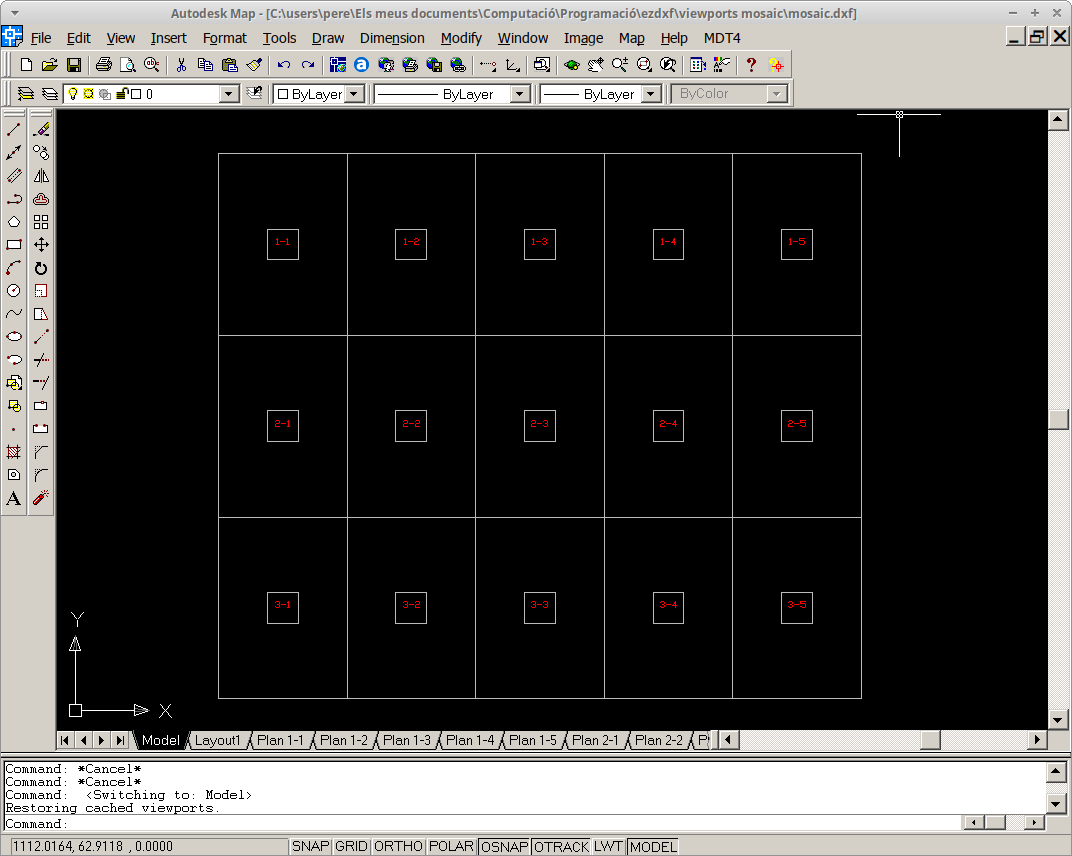Click the command window scroll-up arrow
Image resolution: width=1072 pixels, height=856 pixels.
[x=1056, y=772]
